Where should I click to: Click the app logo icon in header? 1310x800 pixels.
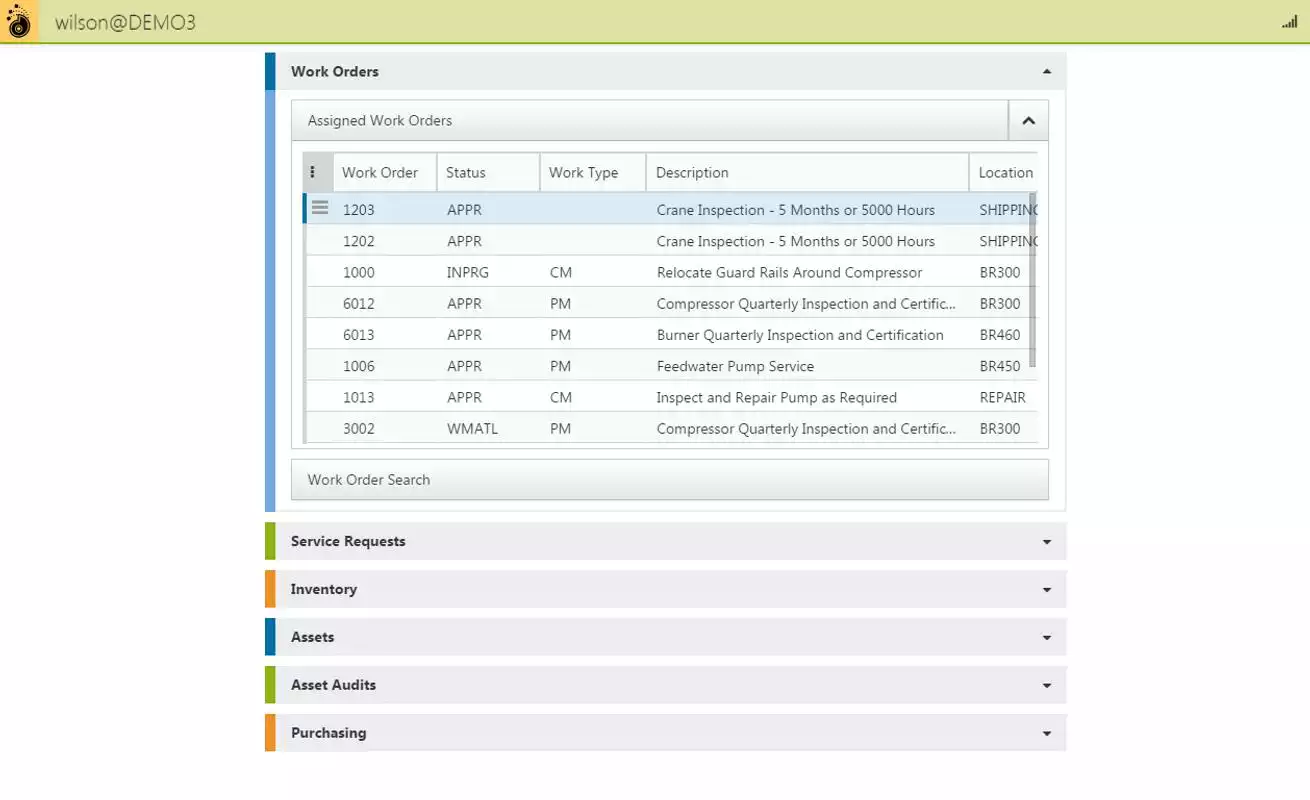tap(19, 21)
